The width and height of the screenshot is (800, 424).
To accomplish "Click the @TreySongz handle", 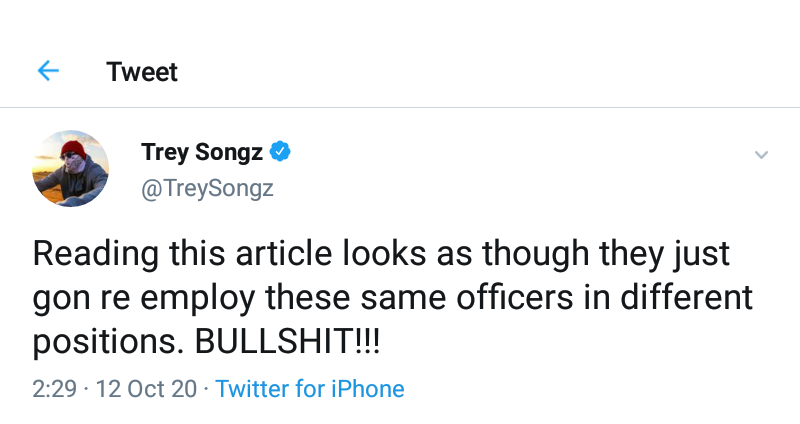I will click(x=207, y=188).
